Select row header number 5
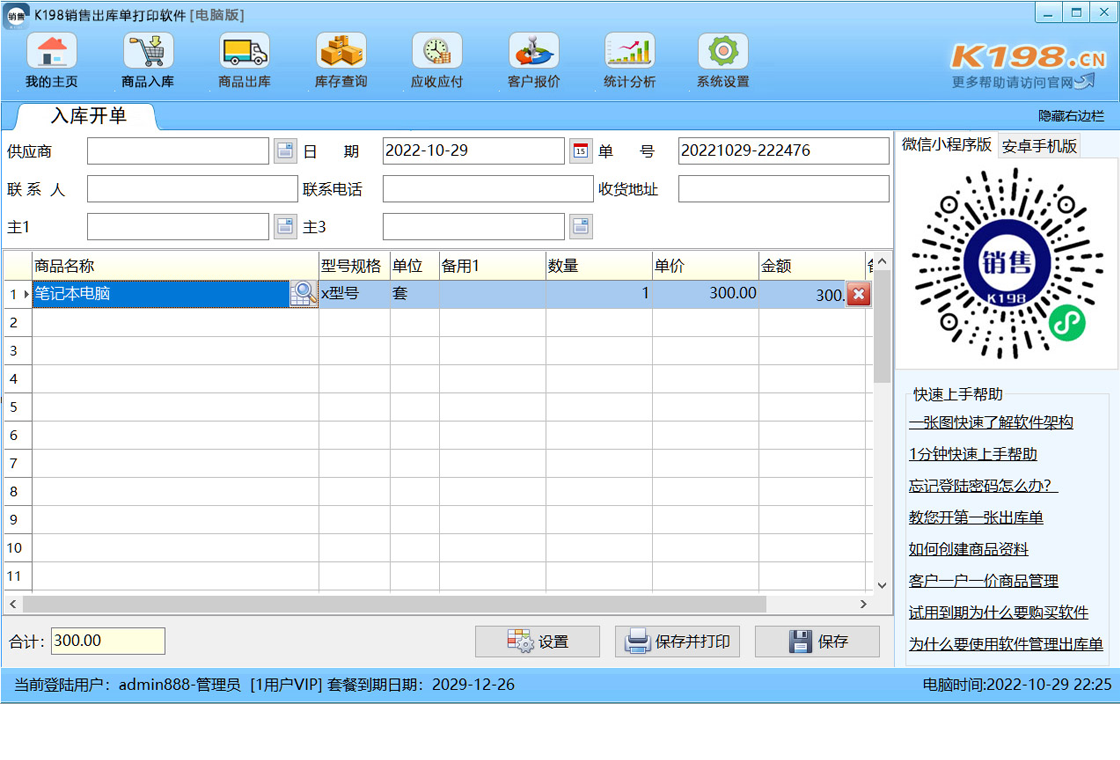Image resolution: width=1120 pixels, height=760 pixels. pyautogui.click(x=17, y=407)
